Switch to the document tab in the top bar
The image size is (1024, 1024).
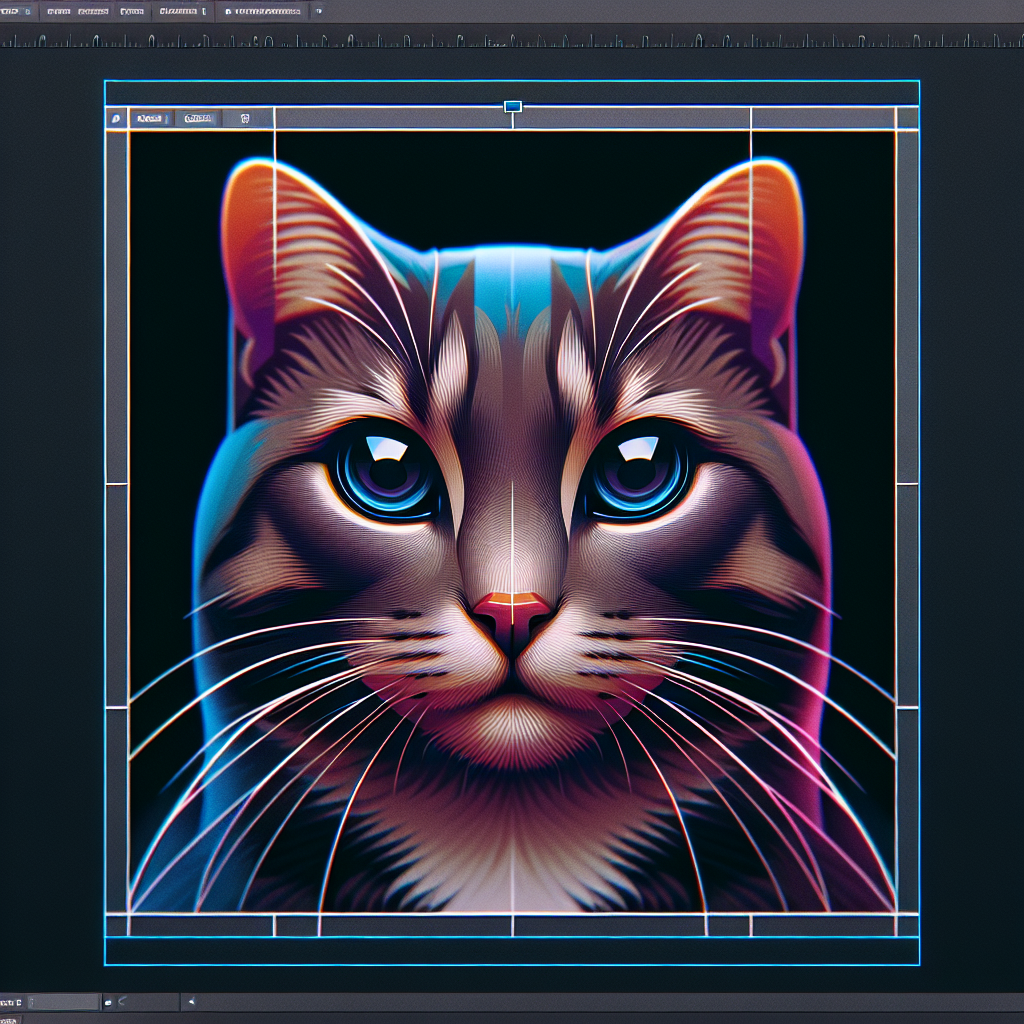click(264, 12)
